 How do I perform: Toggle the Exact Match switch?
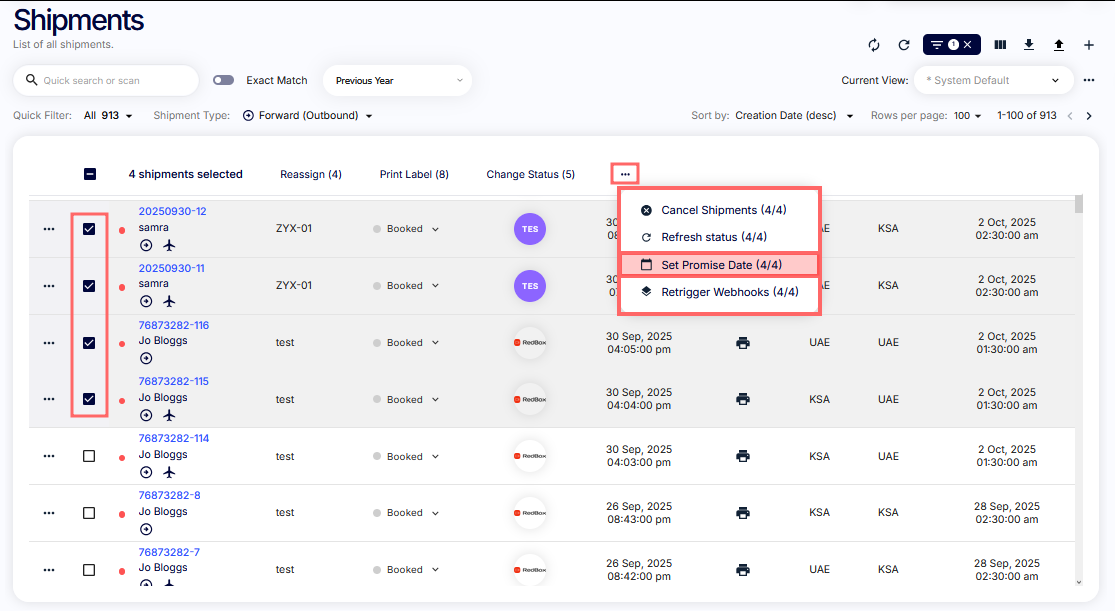point(223,80)
